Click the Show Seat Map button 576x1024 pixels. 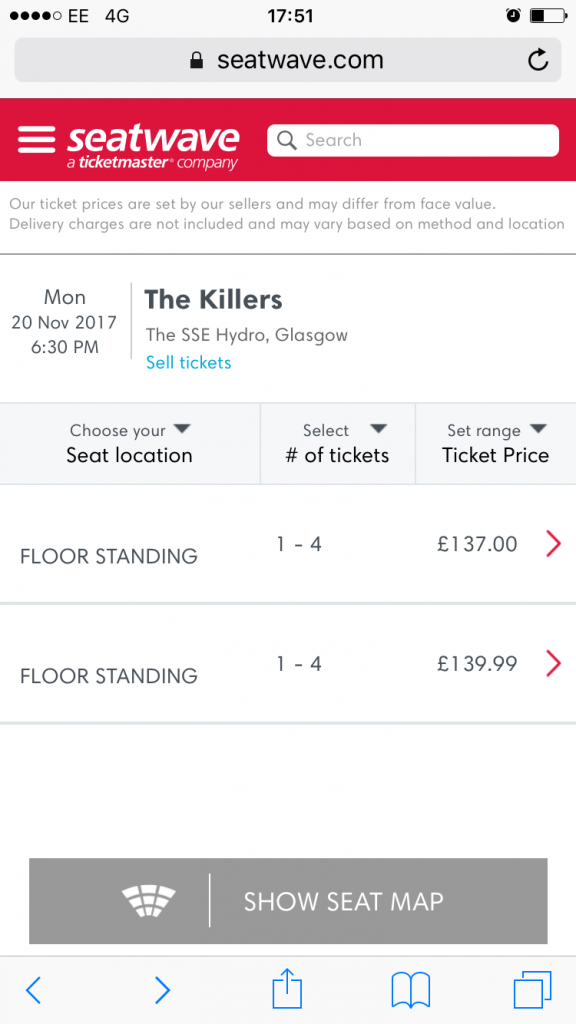[x=288, y=901]
